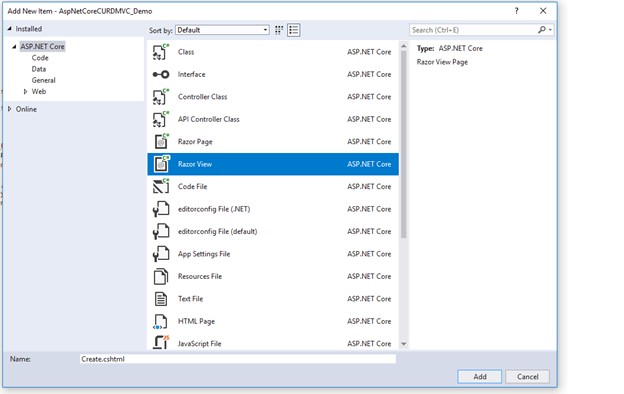Click the editorconfig File (default) text
Viewport: 624px width, 394px height.
[217, 231]
